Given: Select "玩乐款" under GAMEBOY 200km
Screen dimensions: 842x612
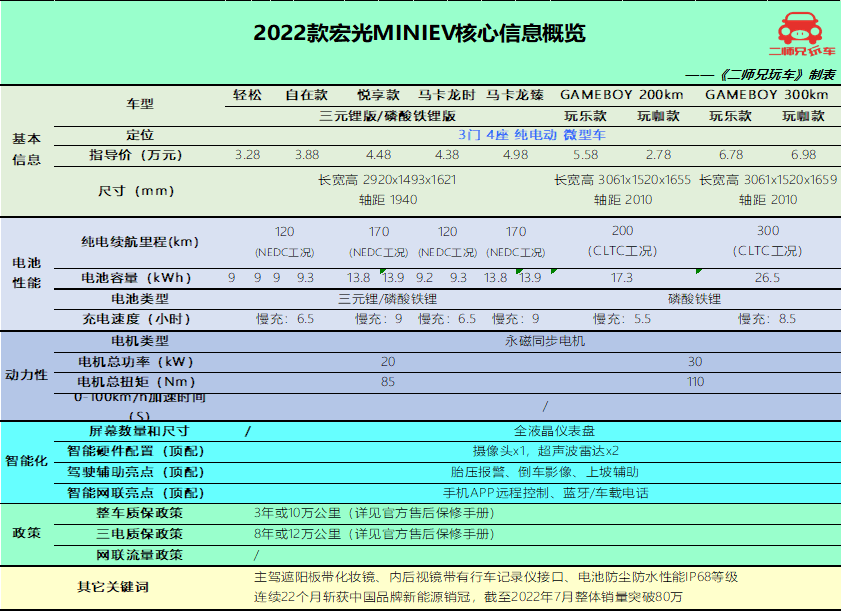Looking at the screenshot, I should click(x=585, y=116).
